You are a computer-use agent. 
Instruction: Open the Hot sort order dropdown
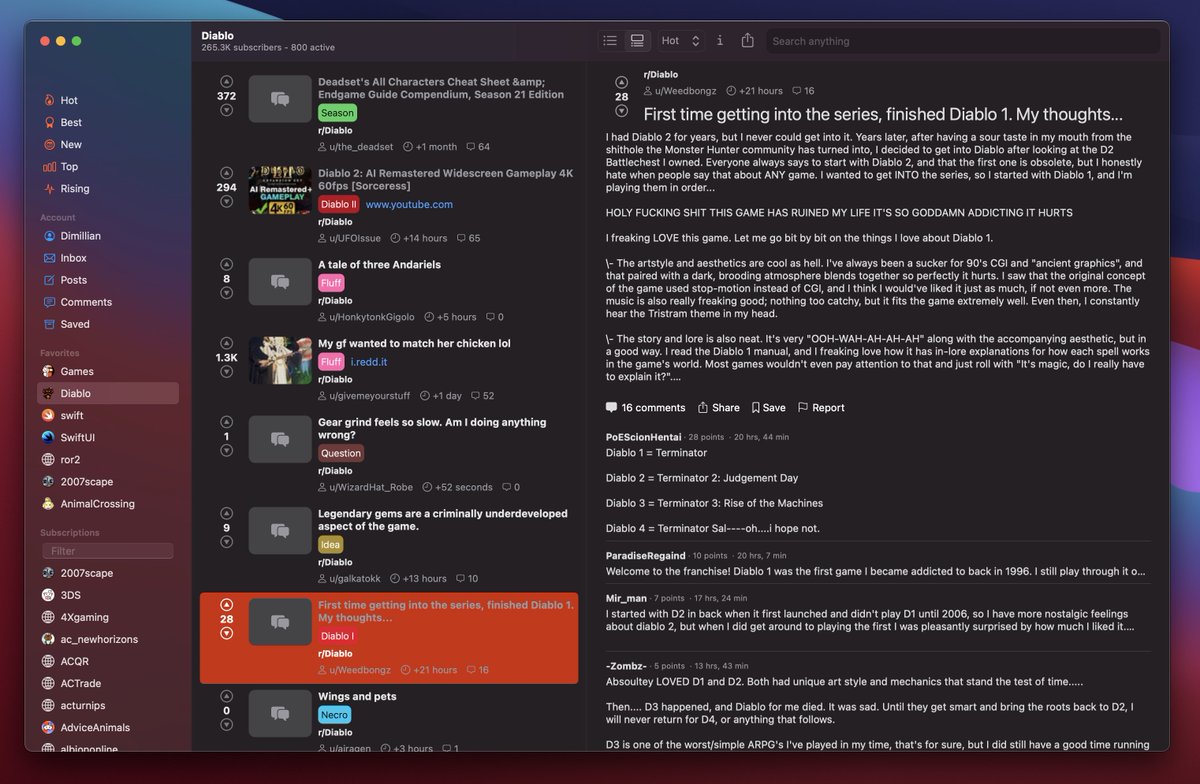[682, 41]
